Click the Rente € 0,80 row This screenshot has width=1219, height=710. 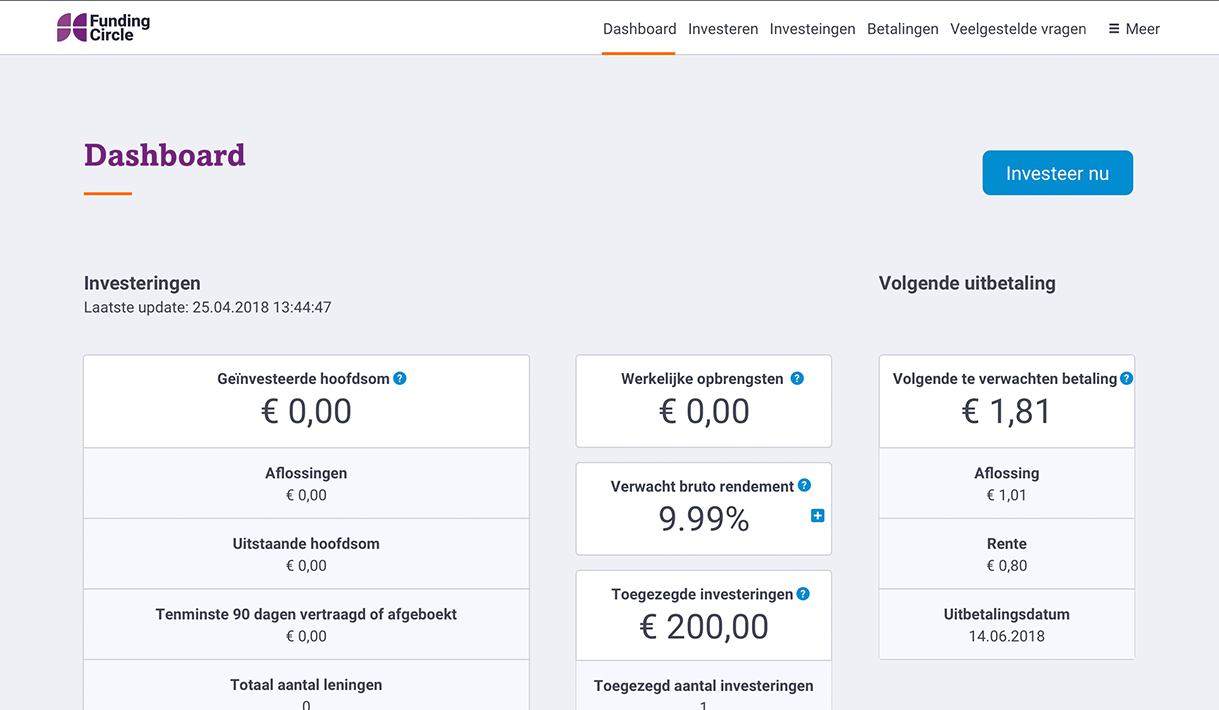(1006, 554)
